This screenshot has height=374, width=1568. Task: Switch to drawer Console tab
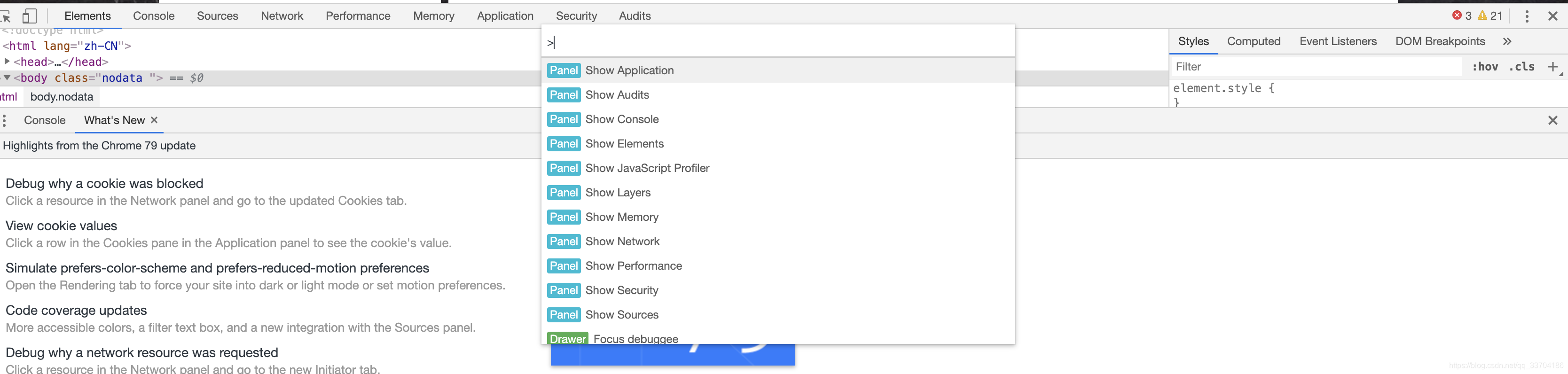click(x=45, y=120)
